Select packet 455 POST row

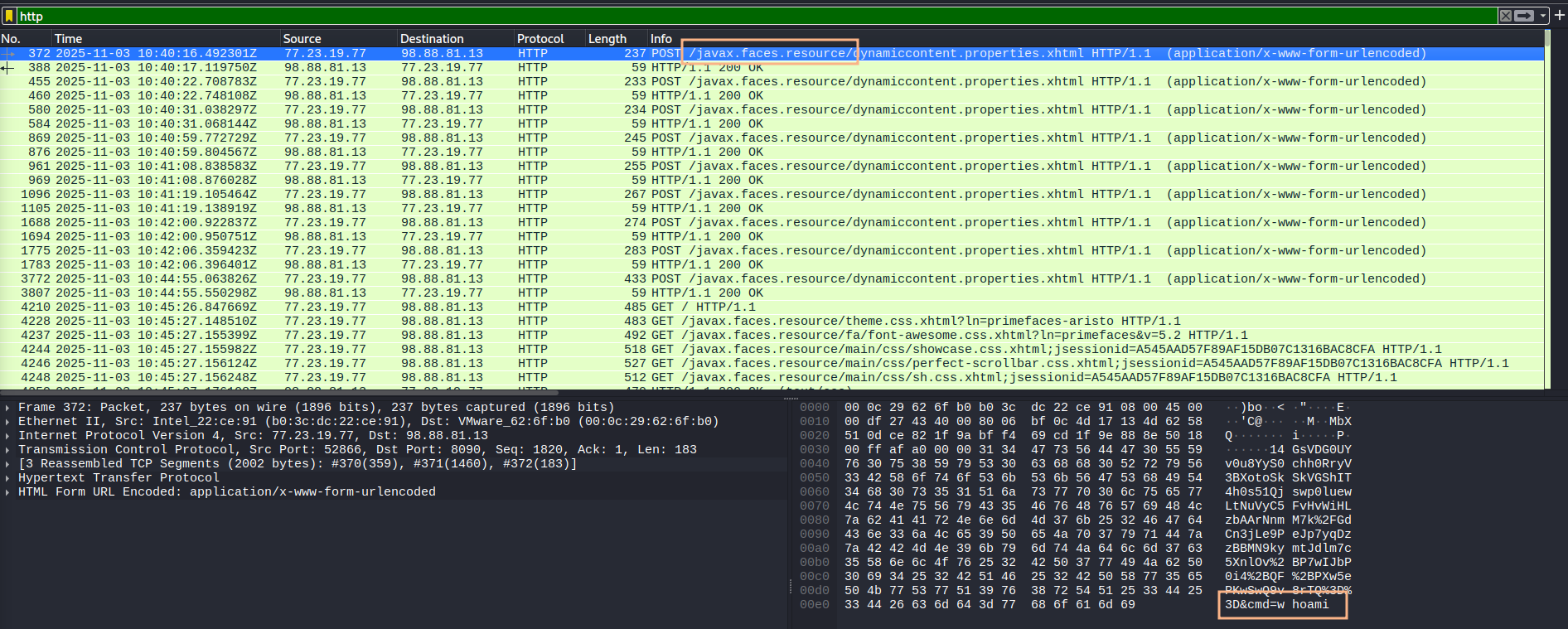tap(772, 81)
